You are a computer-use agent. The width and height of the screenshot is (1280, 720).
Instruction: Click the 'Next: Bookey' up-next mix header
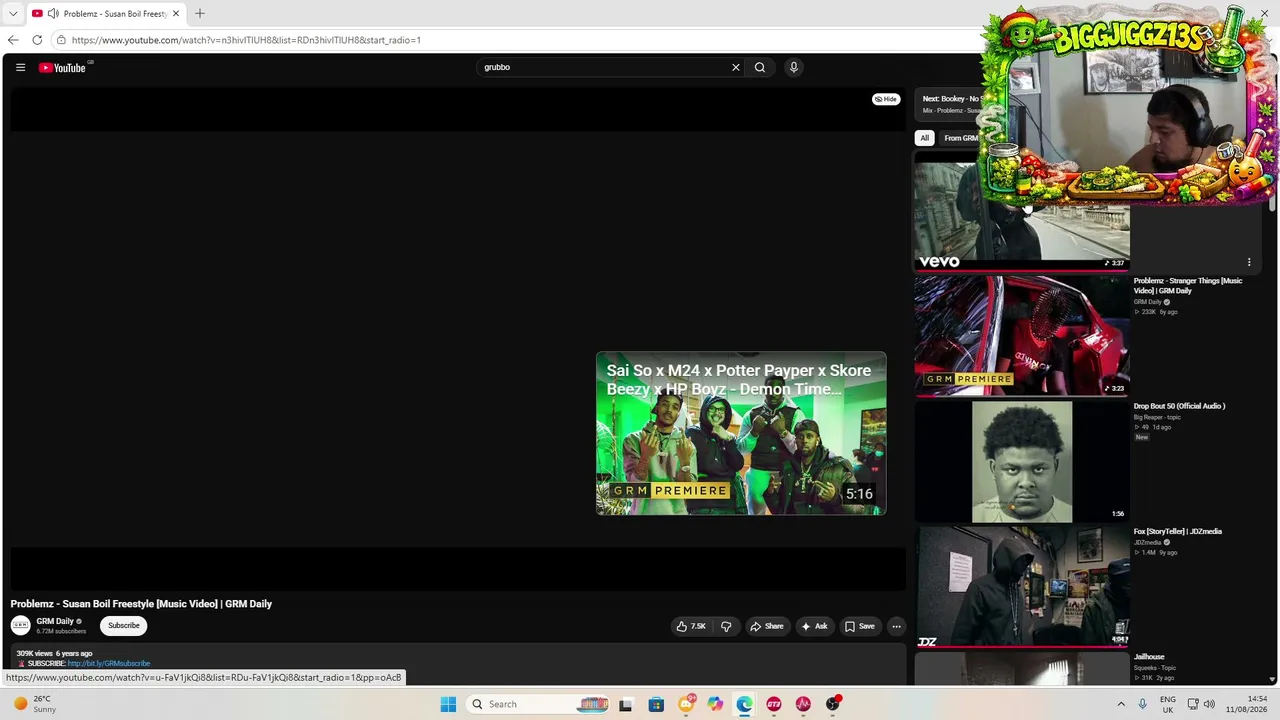click(x=950, y=99)
